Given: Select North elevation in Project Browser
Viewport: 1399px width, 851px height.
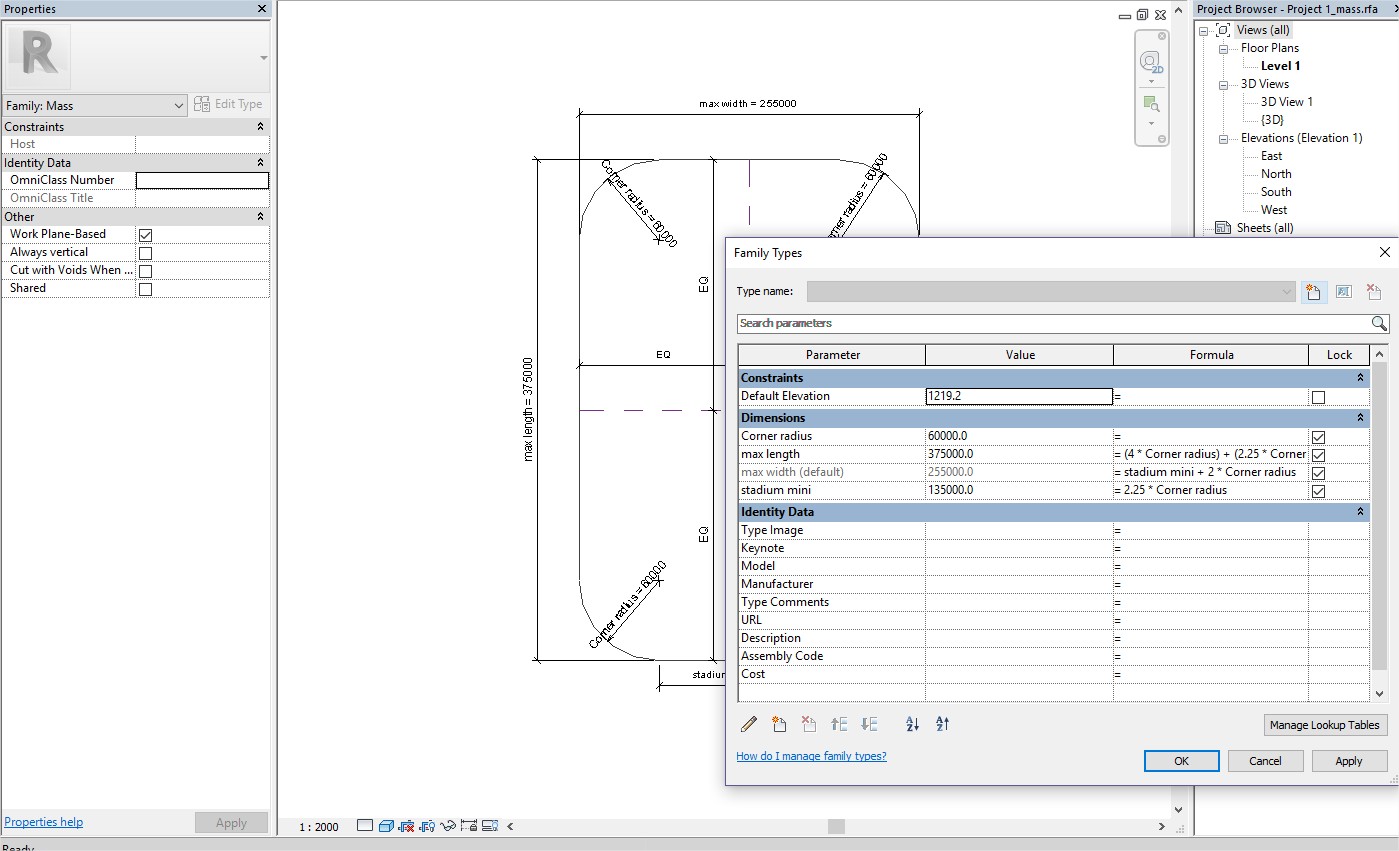Looking at the screenshot, I should 1276,174.
